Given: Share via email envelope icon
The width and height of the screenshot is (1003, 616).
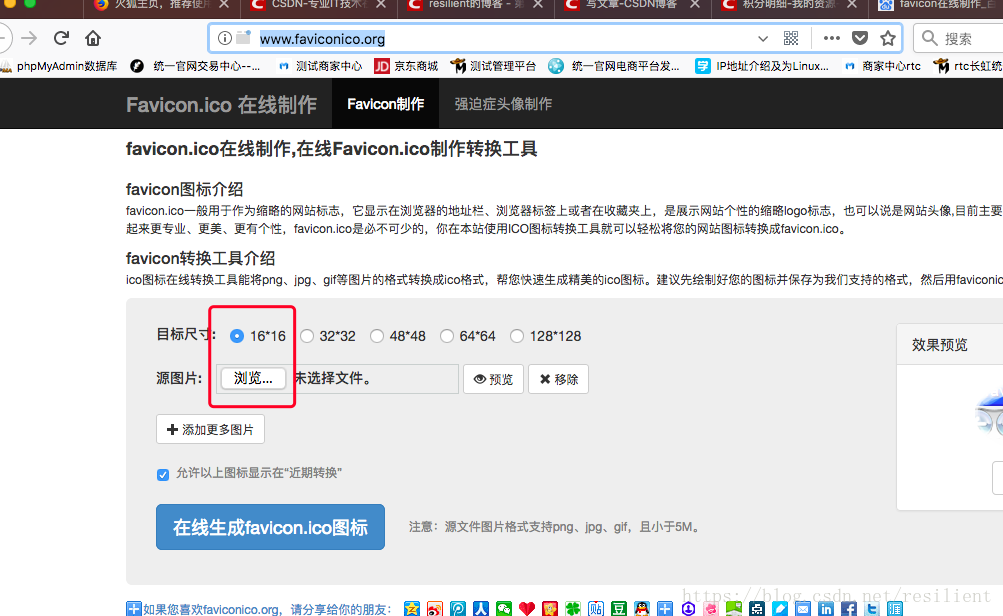Looking at the screenshot, I should click(803, 609).
